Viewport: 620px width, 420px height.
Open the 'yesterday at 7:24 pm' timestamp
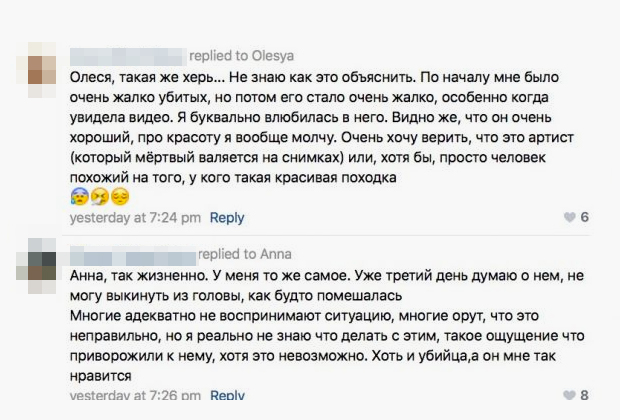point(135,218)
